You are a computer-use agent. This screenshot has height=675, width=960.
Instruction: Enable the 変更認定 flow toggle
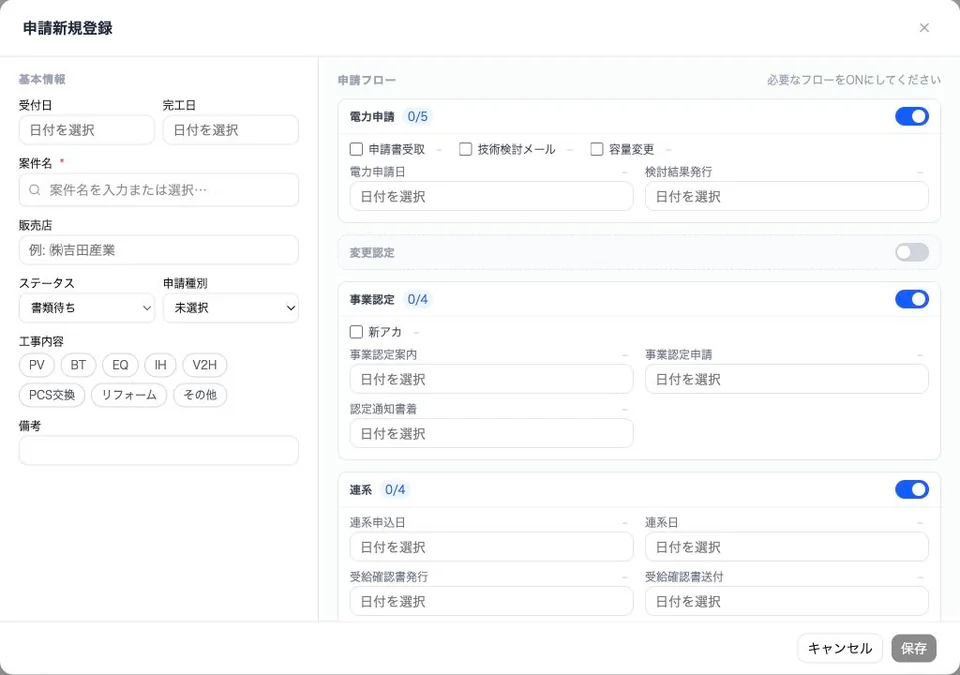[912, 252]
